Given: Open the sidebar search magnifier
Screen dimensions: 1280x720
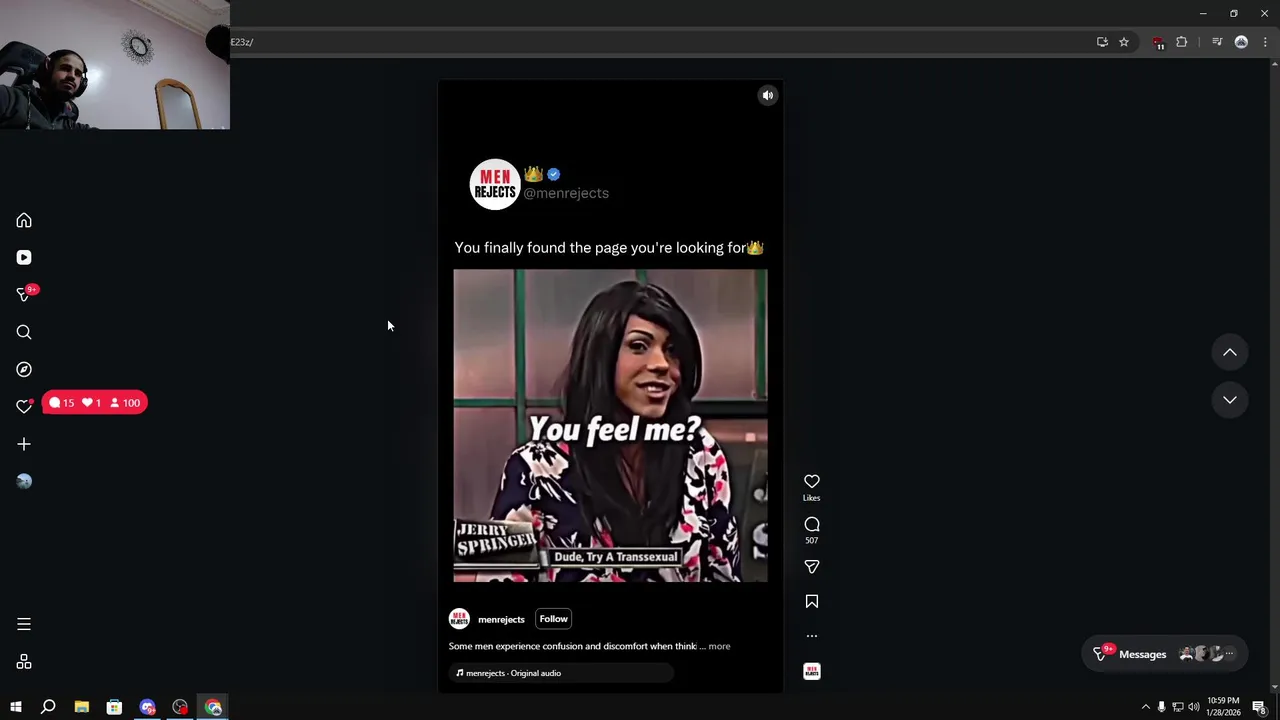Looking at the screenshot, I should (x=24, y=332).
